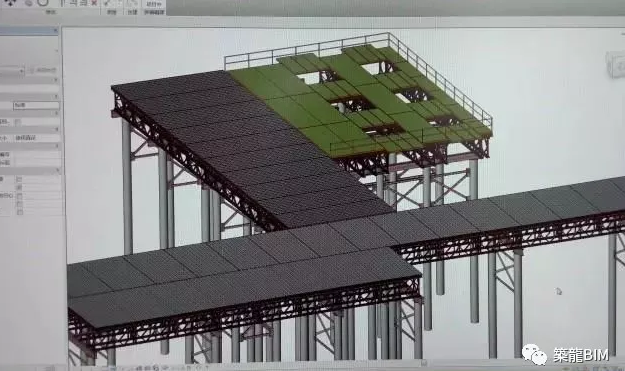Click the outlined text input field in properties
625x371 pixels.
tap(36, 106)
